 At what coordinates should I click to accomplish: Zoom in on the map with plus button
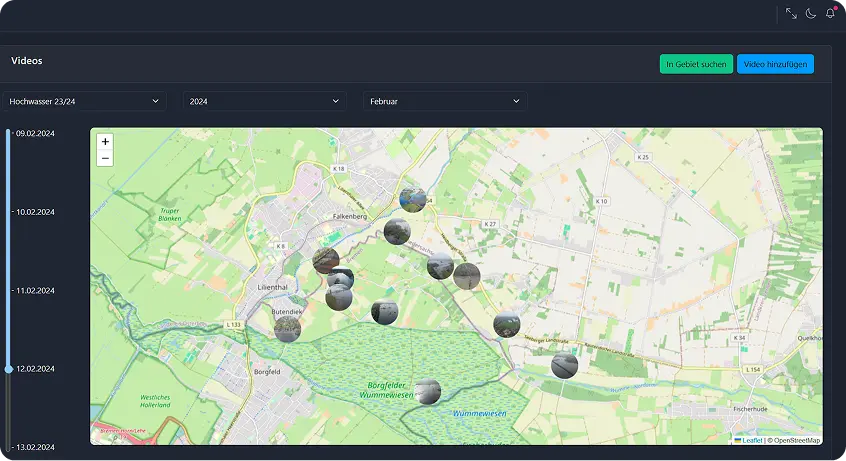(x=105, y=141)
